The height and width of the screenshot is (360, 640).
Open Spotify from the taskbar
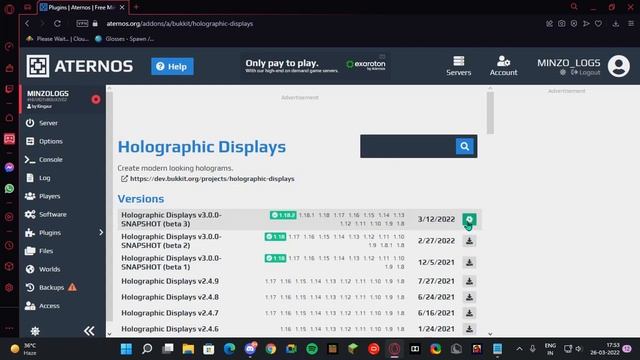312,349
